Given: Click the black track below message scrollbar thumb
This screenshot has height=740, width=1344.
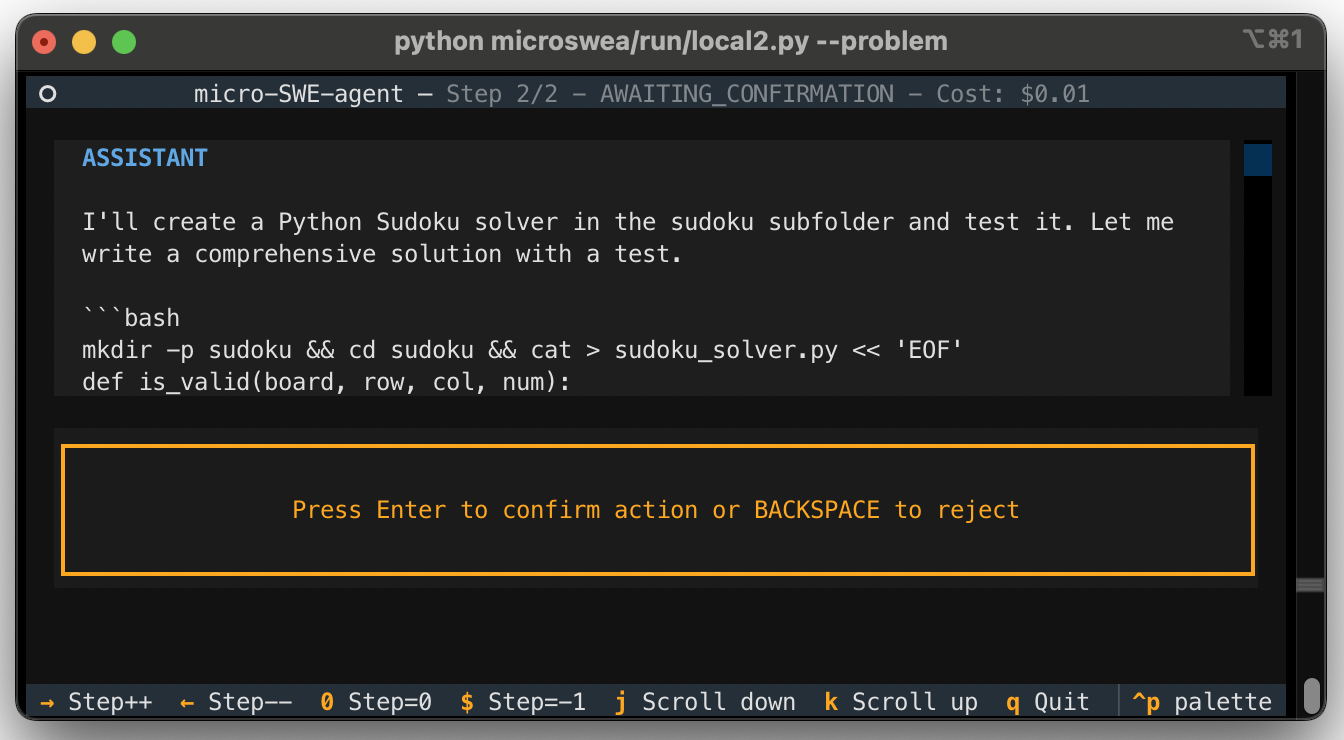Looking at the screenshot, I should click(x=1257, y=290).
